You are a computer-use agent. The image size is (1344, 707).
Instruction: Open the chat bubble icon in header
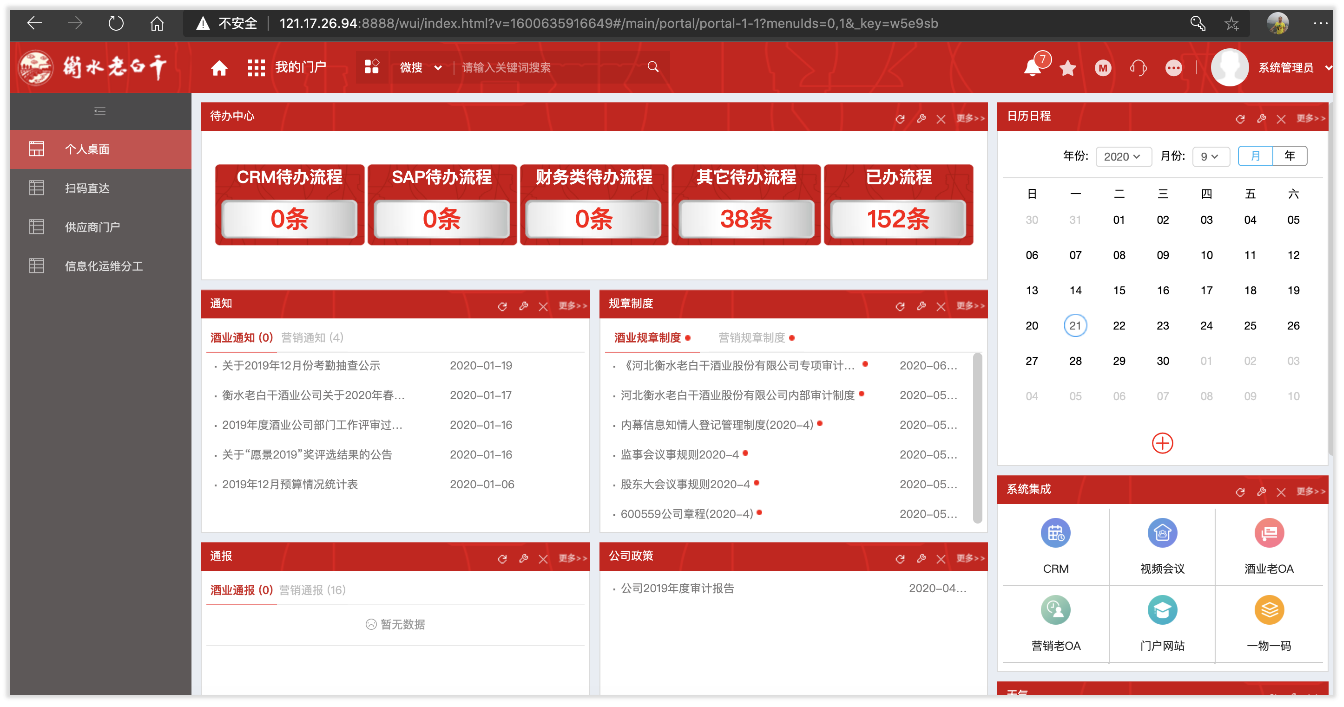[1174, 68]
